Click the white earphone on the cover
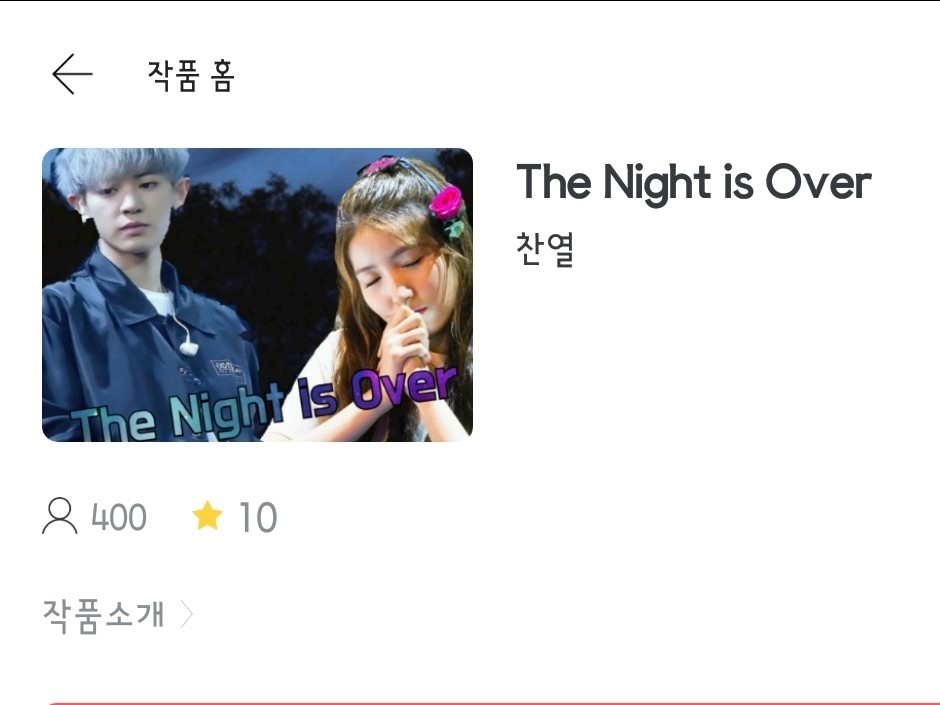 pyautogui.click(x=188, y=347)
